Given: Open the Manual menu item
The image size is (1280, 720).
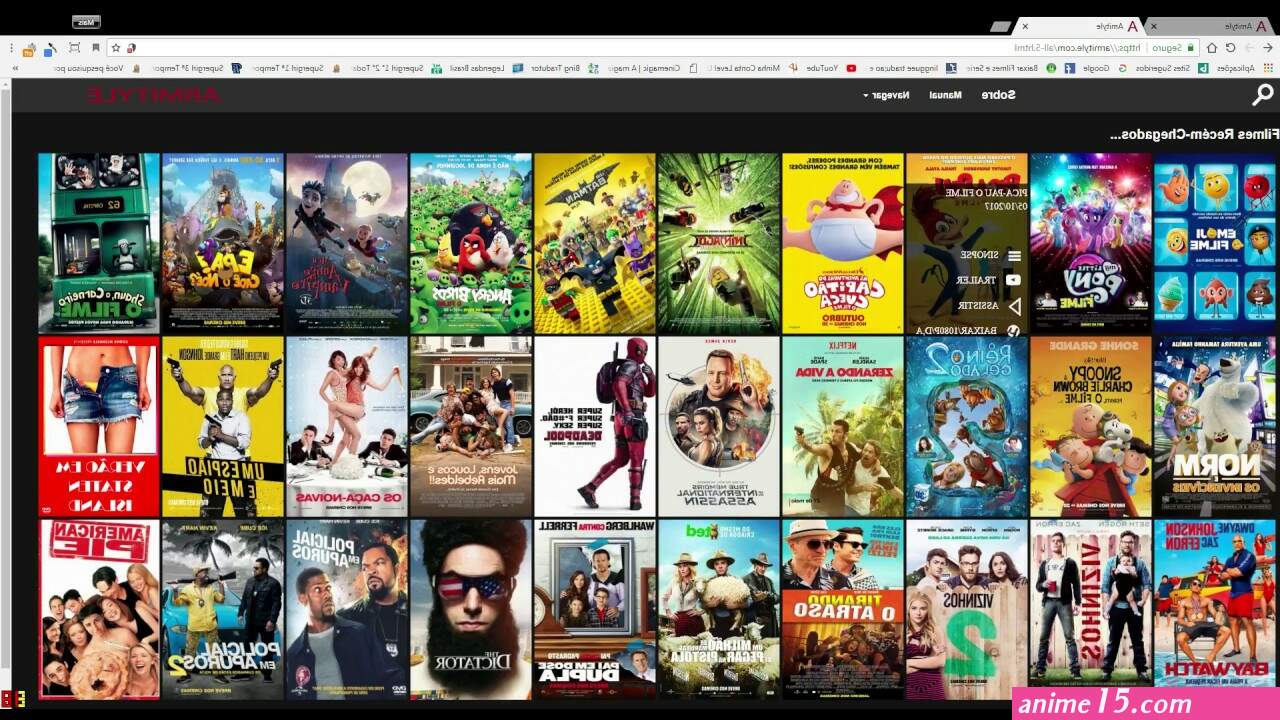Looking at the screenshot, I should (945, 95).
